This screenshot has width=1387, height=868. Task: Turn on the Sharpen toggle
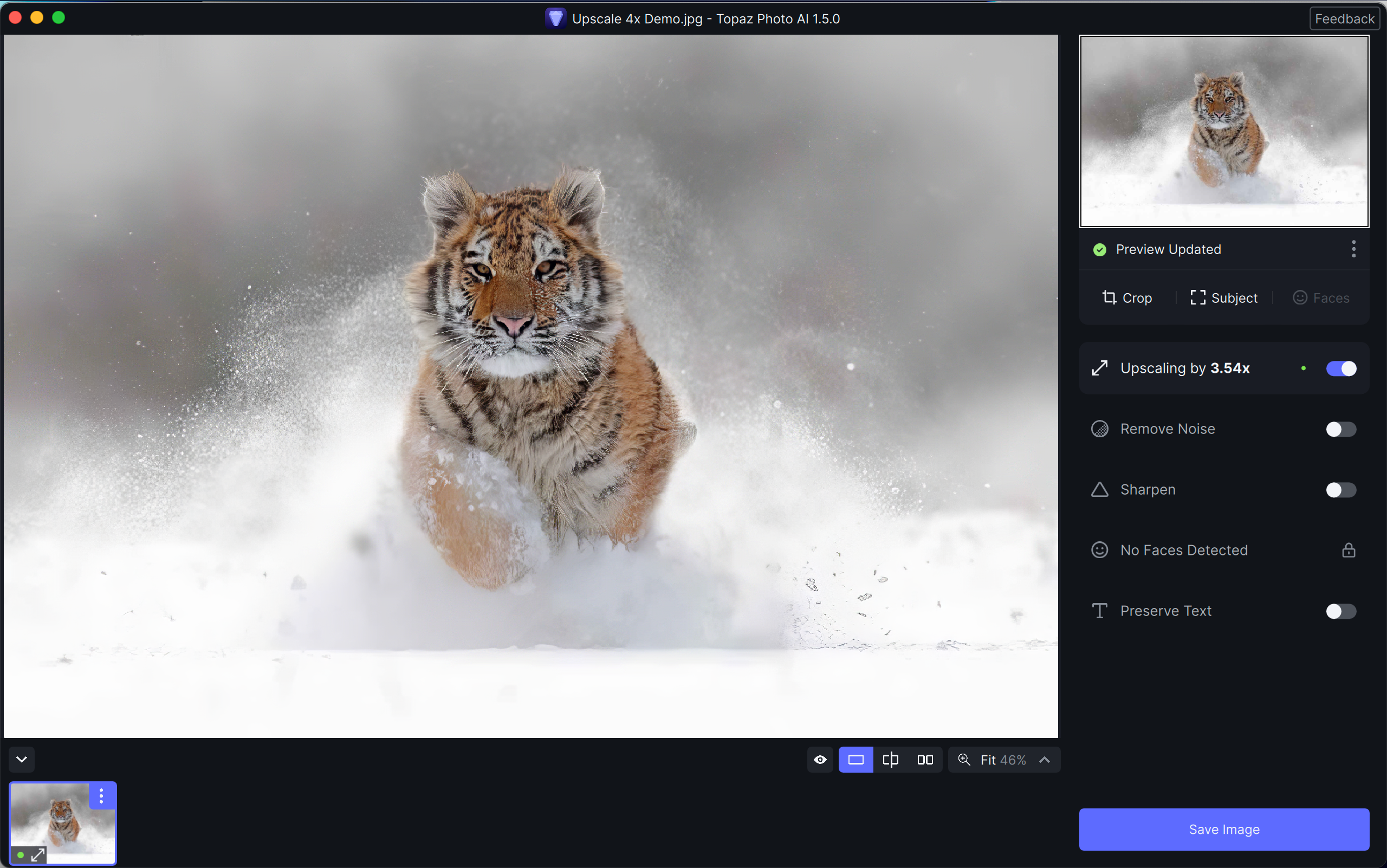click(x=1341, y=490)
